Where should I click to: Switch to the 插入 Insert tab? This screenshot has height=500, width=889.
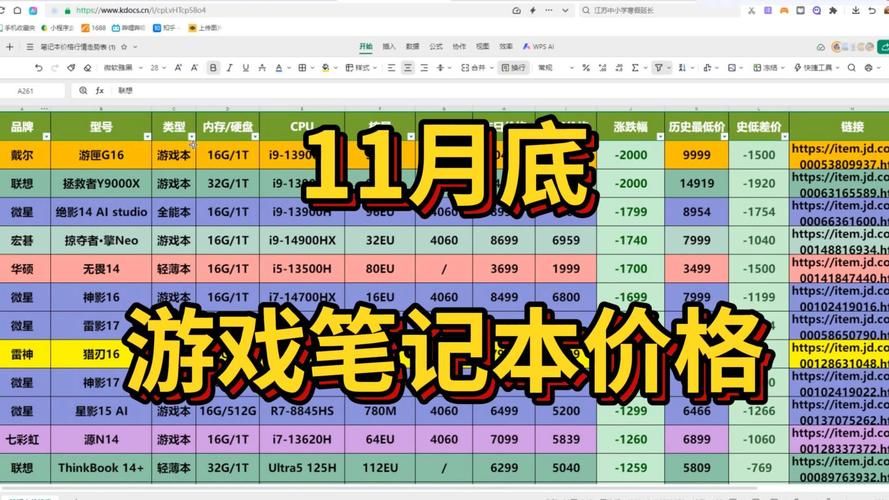[x=389, y=46]
